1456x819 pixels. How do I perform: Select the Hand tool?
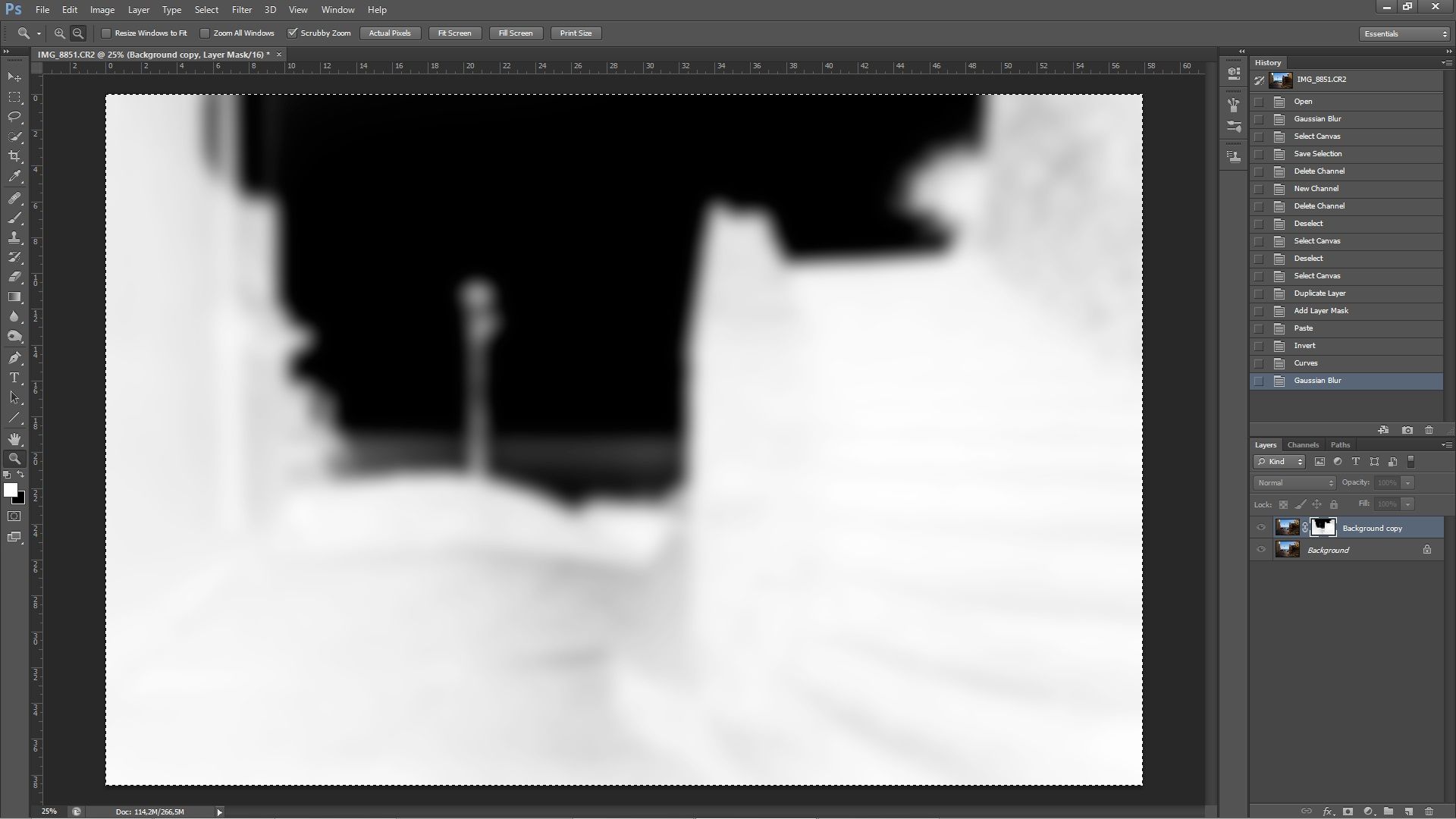tap(14, 439)
